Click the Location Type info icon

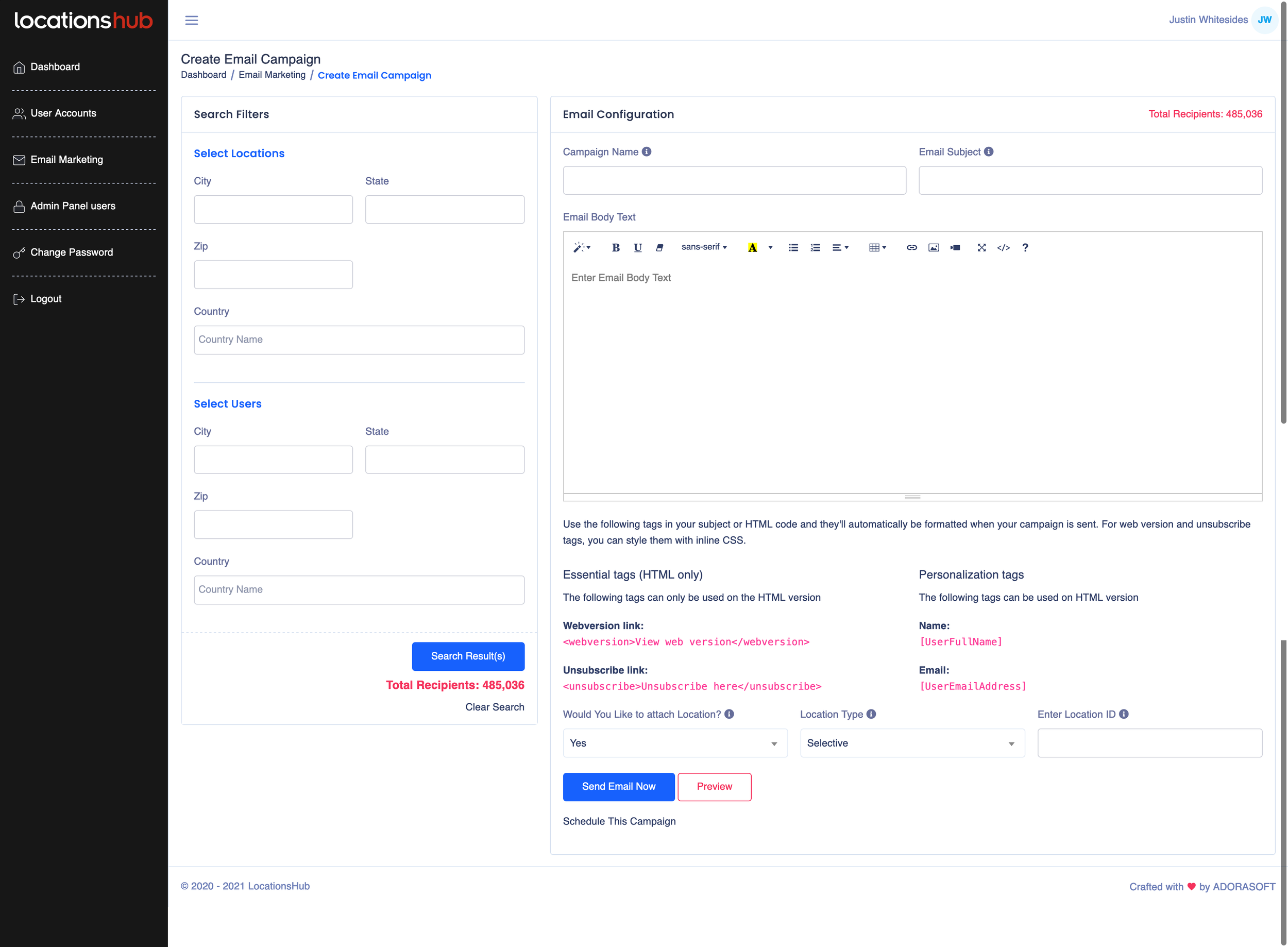(x=871, y=714)
